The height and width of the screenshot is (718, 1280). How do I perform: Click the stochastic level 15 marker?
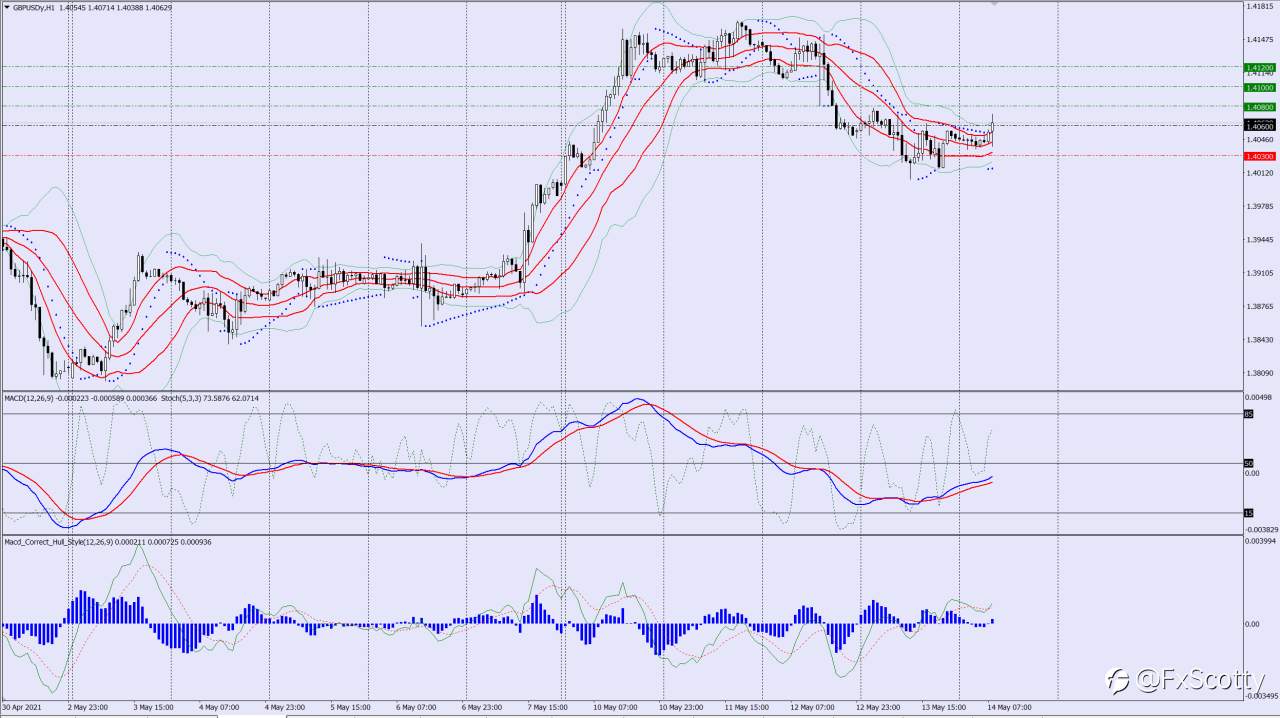point(1248,513)
